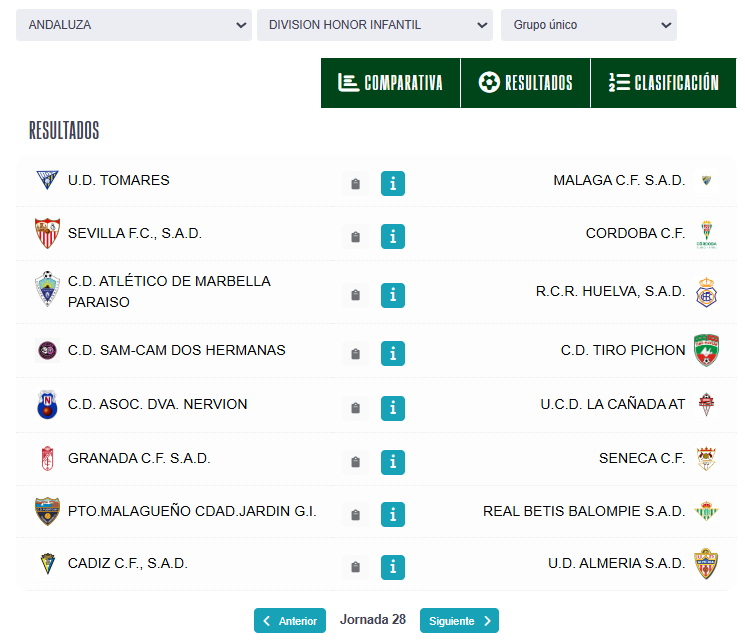Switch to the Resultados tab
The width and height of the screenshot is (745, 641).
pyautogui.click(x=525, y=83)
